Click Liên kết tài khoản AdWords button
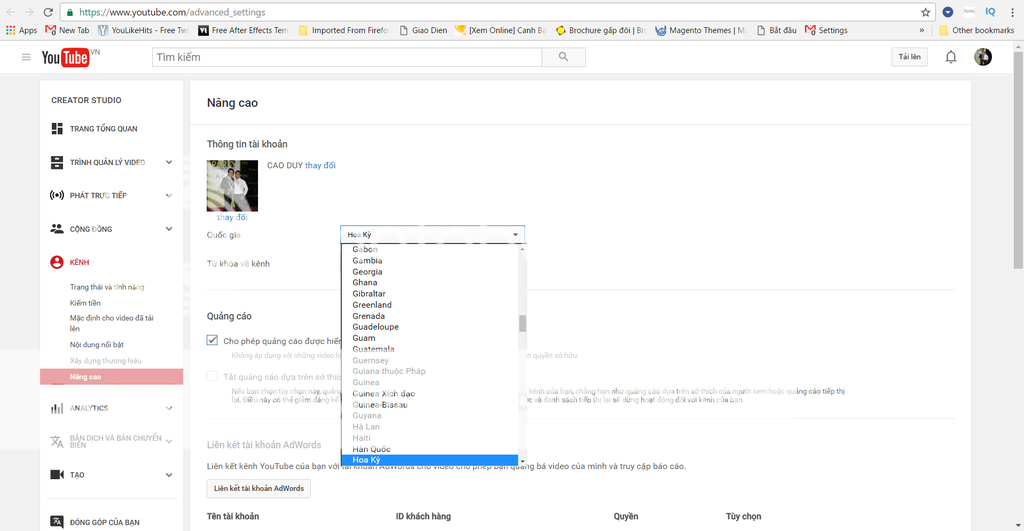Screen dimensions: 1024x531 259,488
